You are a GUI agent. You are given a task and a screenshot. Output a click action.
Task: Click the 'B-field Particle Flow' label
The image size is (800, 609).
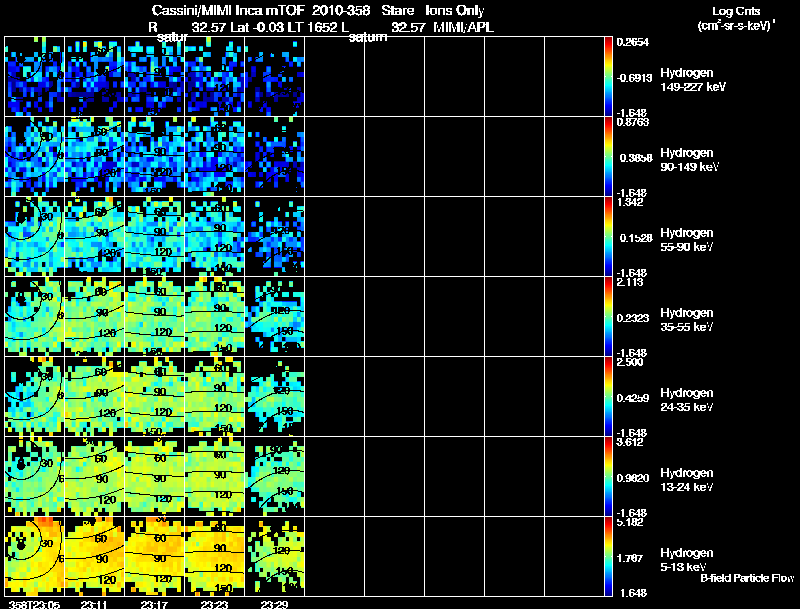747,578
